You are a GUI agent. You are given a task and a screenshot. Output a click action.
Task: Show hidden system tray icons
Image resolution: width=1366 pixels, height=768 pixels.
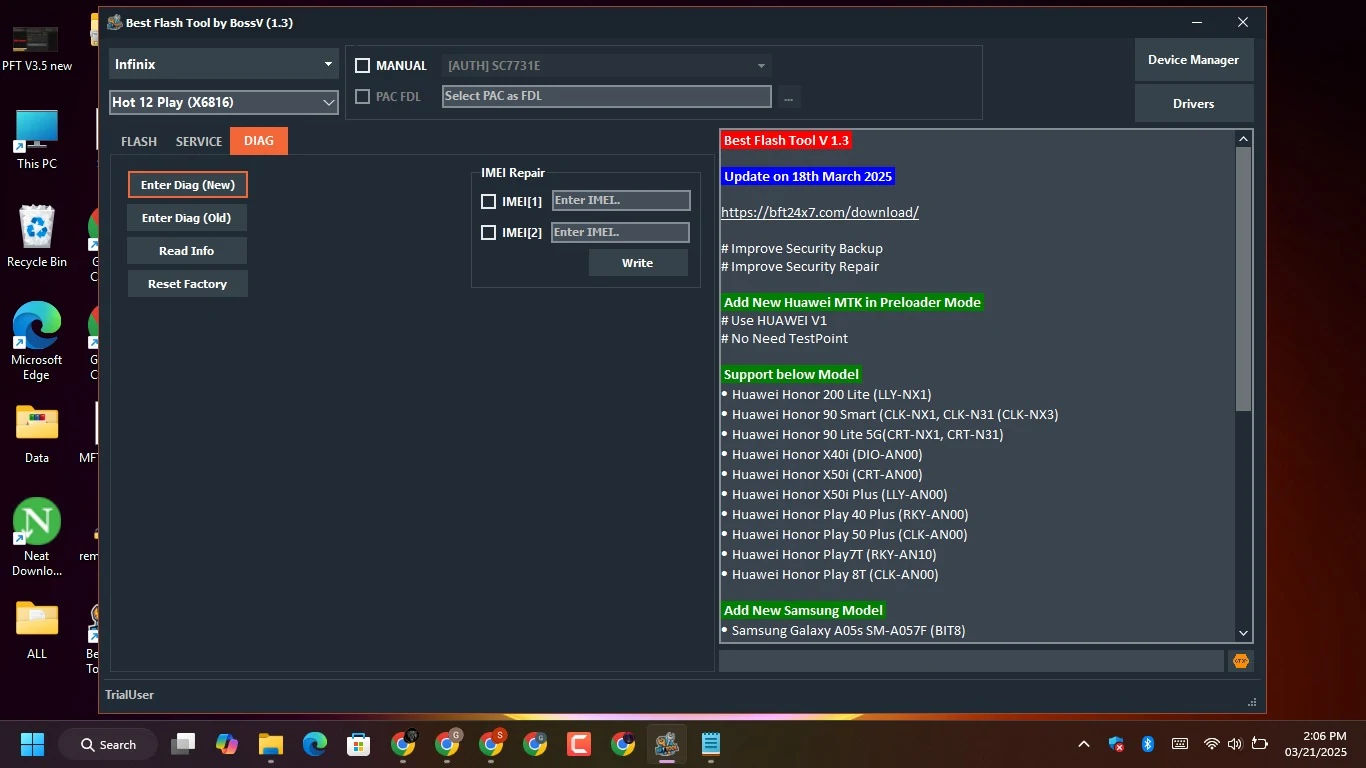(1083, 744)
